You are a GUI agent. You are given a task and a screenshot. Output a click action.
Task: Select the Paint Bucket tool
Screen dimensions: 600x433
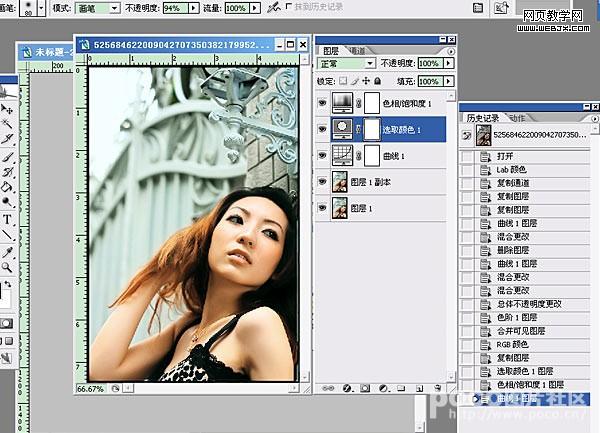point(7,187)
